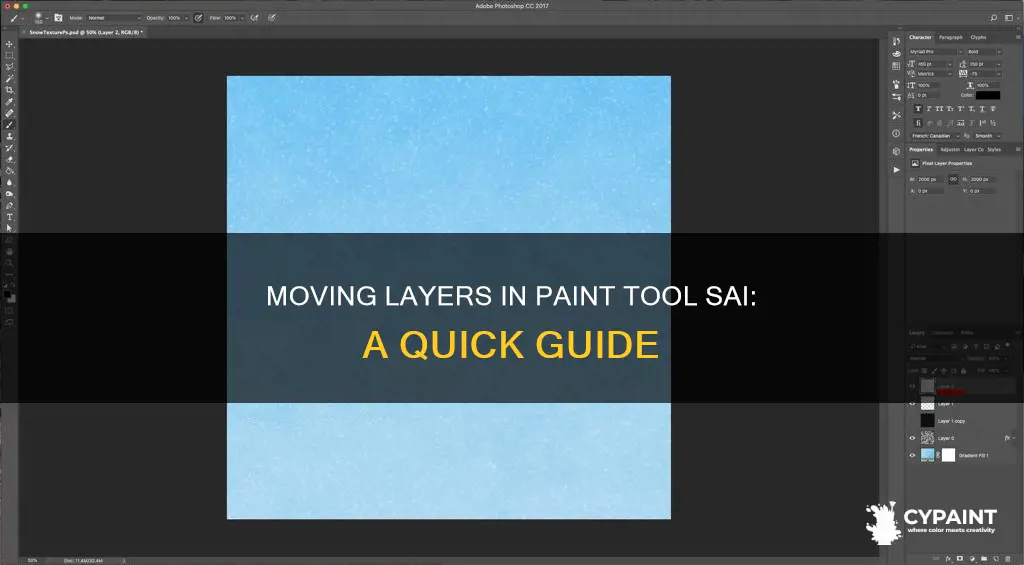Toggle Underline text style
1024x565 pixels.
(x=982, y=108)
